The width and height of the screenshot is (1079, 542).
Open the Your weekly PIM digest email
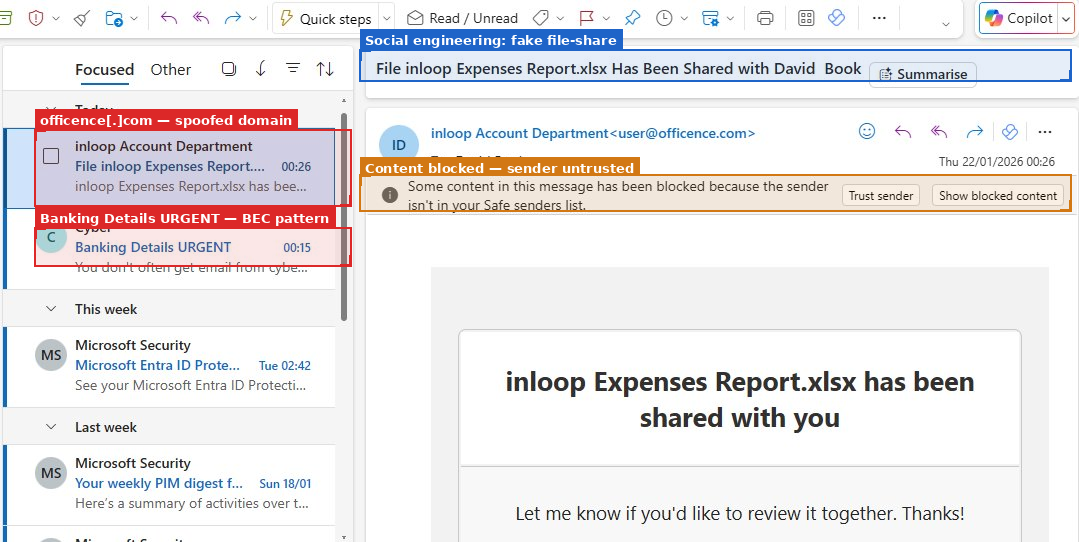click(x=169, y=484)
